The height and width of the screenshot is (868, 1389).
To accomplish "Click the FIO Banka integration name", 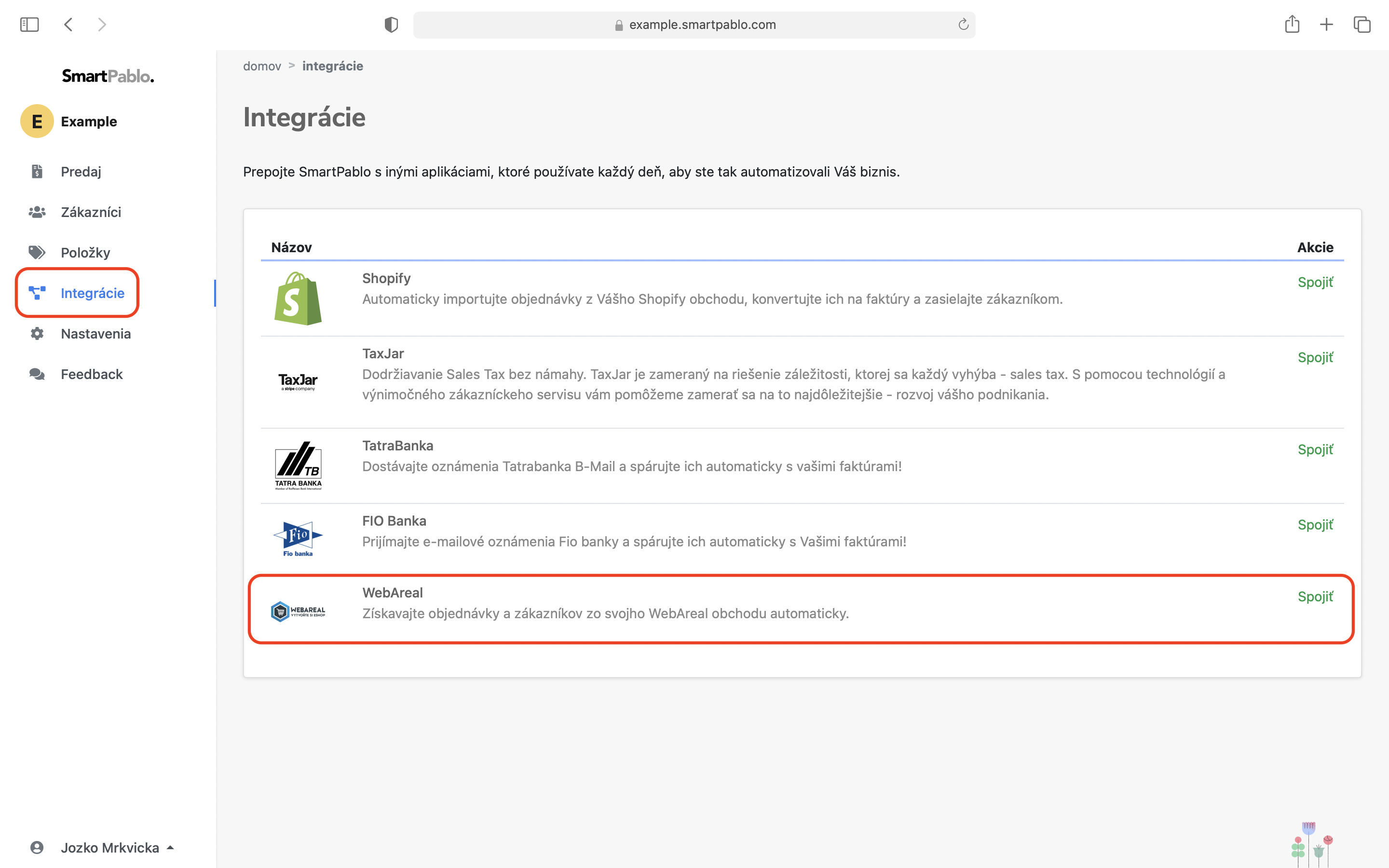I will coord(395,521).
